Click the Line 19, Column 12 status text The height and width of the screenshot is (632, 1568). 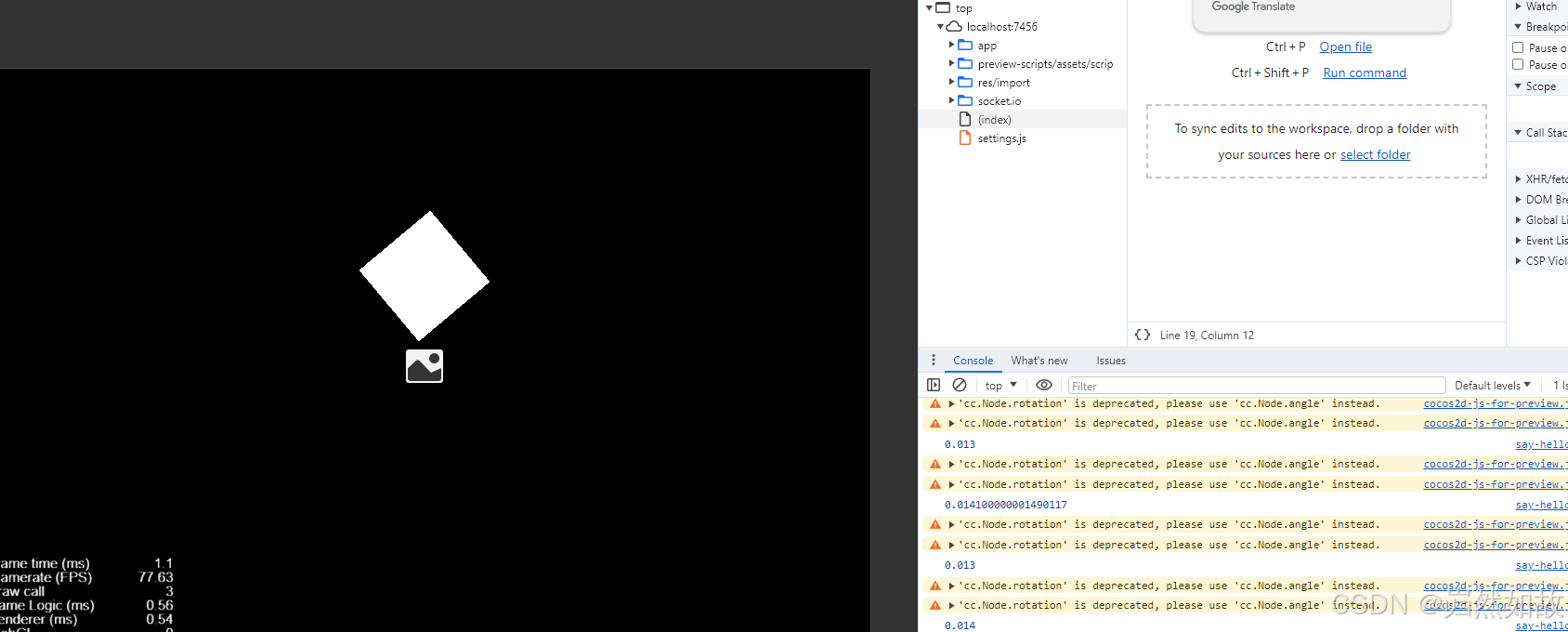tap(1207, 335)
